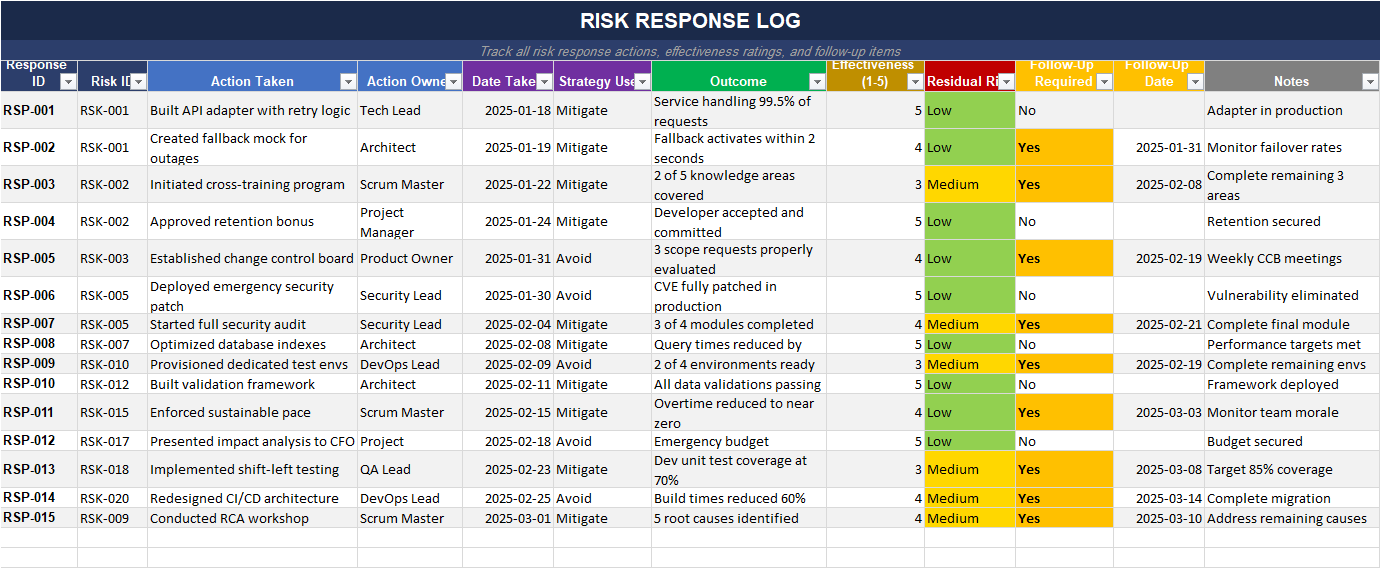This screenshot has height=568, width=1380.
Task: Open the Response ID filter dropdown
Action: coord(68,82)
